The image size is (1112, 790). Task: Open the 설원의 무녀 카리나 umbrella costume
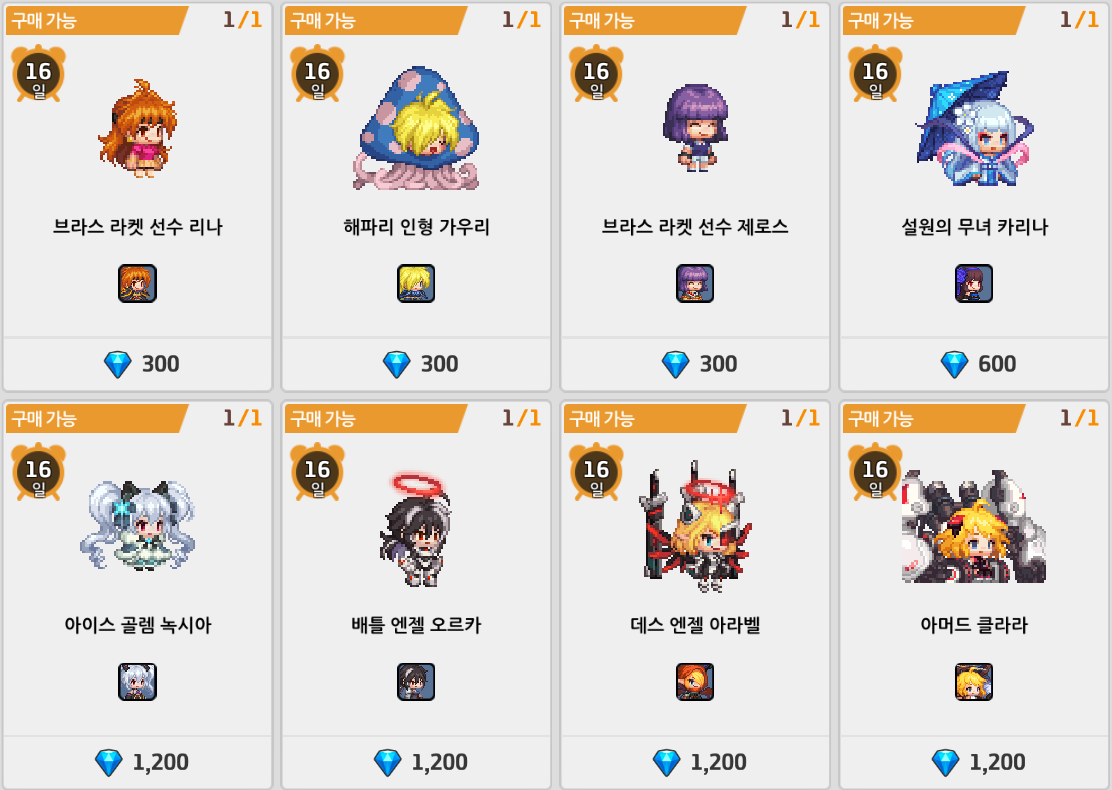(974, 128)
